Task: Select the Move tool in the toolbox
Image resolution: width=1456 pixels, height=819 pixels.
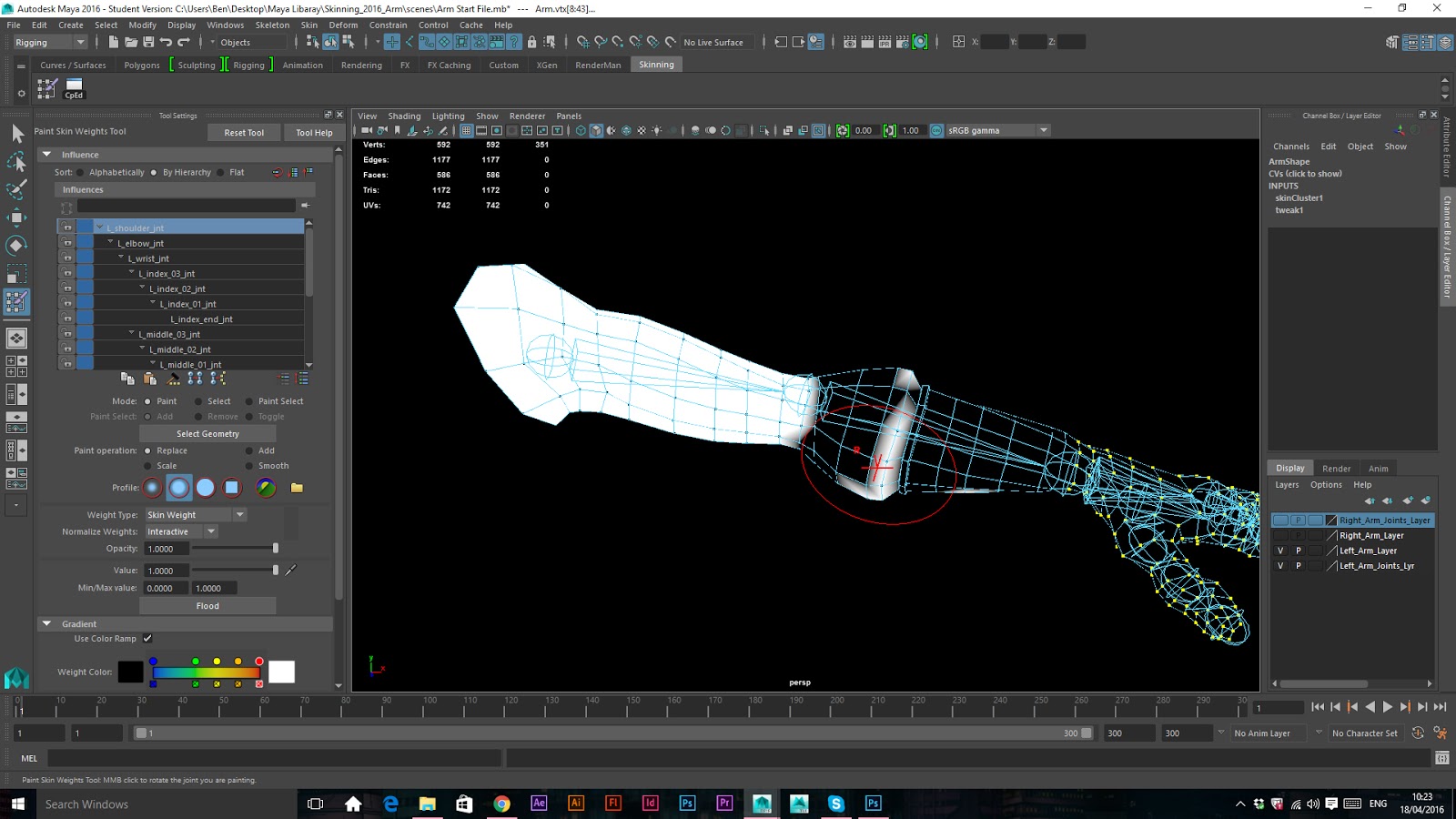Action: click(x=16, y=217)
